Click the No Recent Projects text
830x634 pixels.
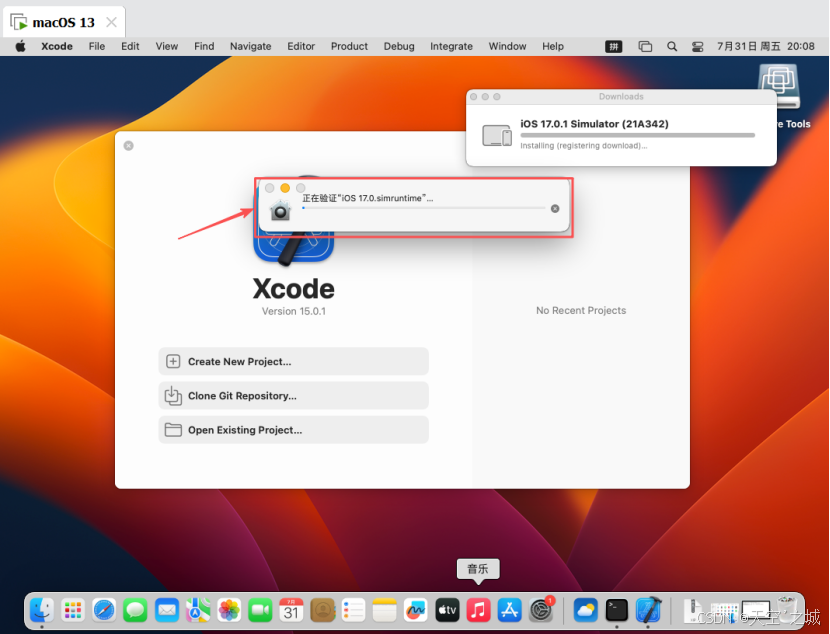pos(581,311)
